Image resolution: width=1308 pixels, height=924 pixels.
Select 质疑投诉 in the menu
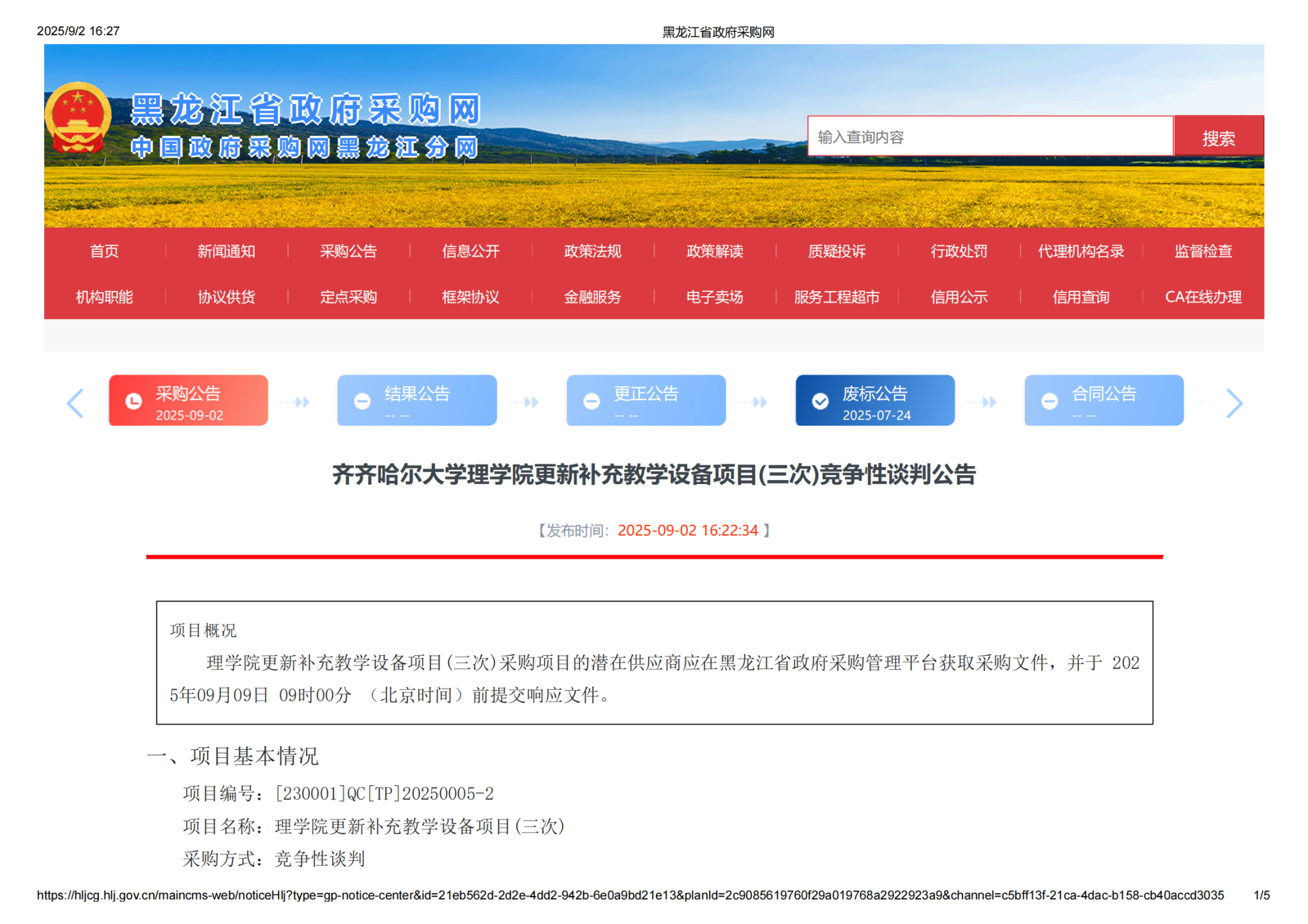837,251
